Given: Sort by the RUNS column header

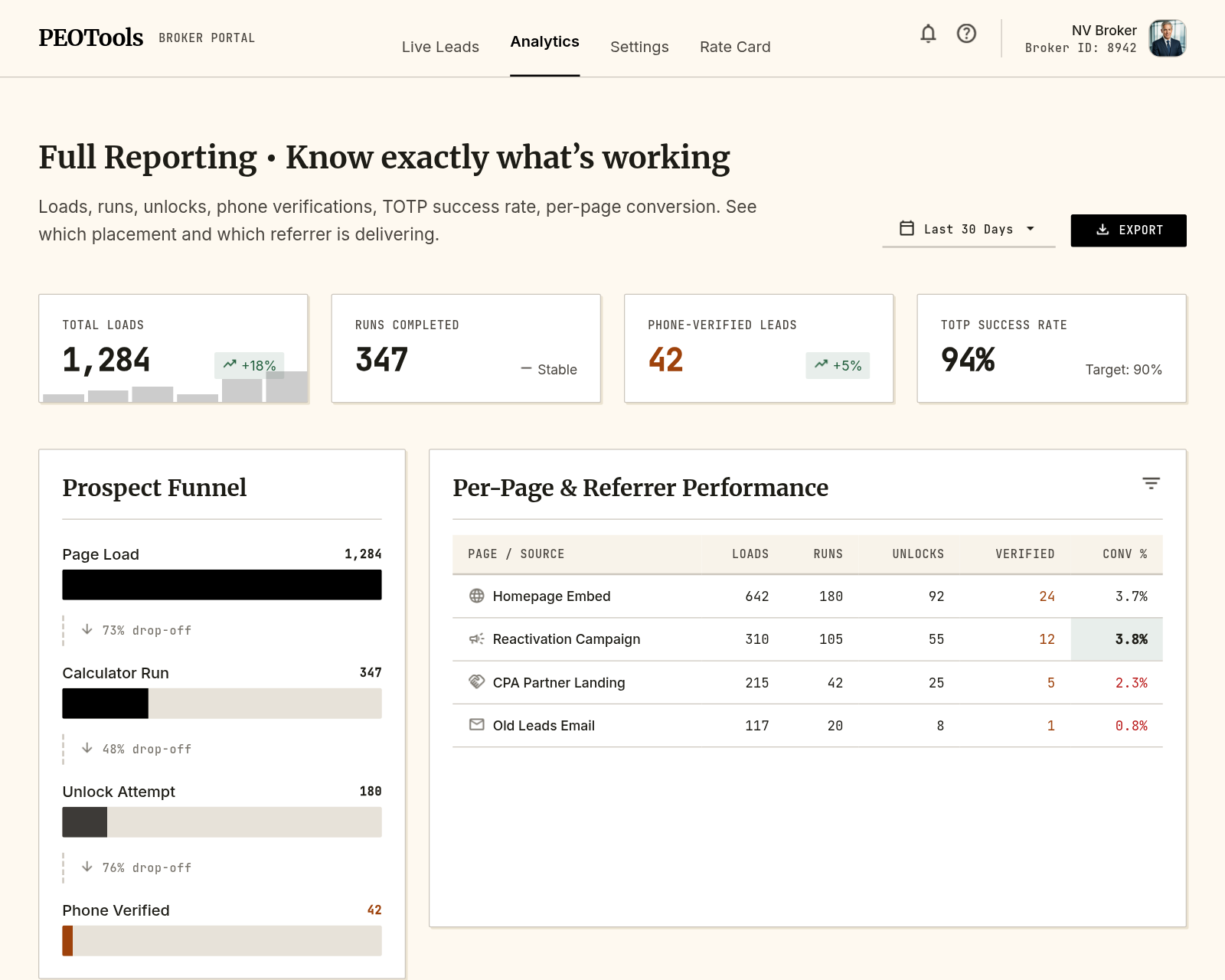Looking at the screenshot, I should click(x=828, y=554).
